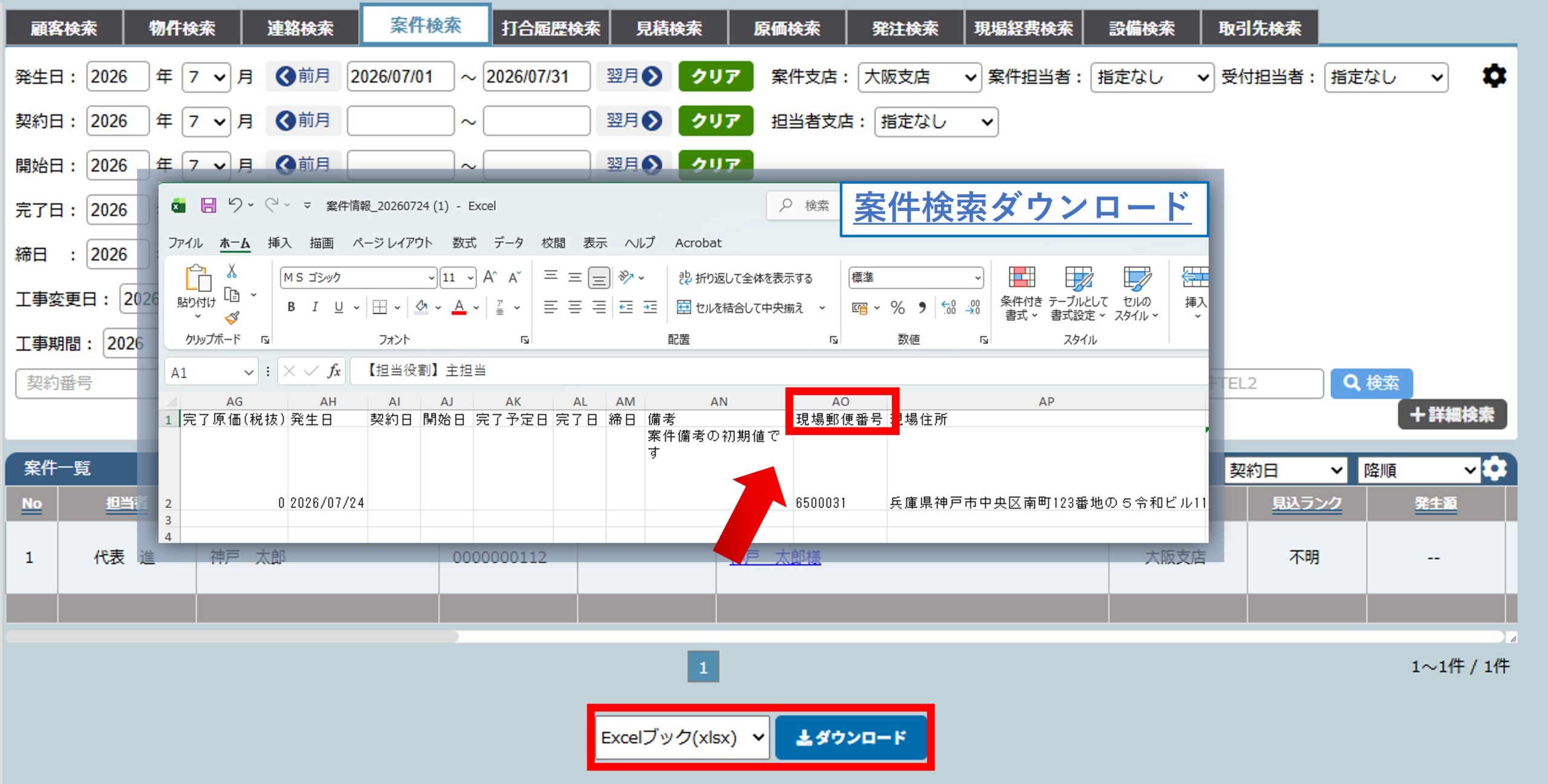The image size is (1548, 784).
Task: Click the blue ダウンロード button
Action: (851, 737)
